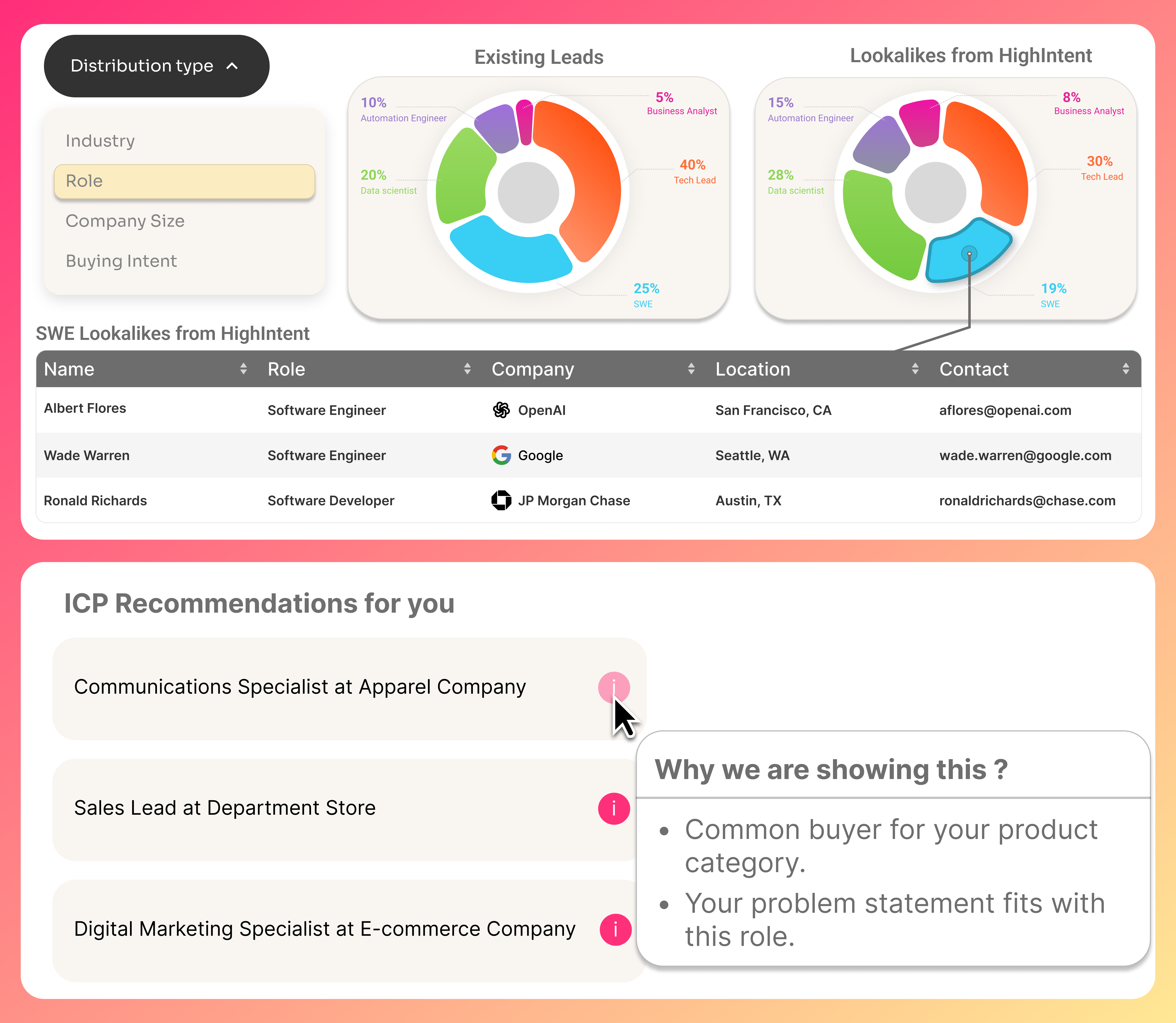Sort table by Contact column arrows
1176x1023 pixels.
[x=1125, y=369]
